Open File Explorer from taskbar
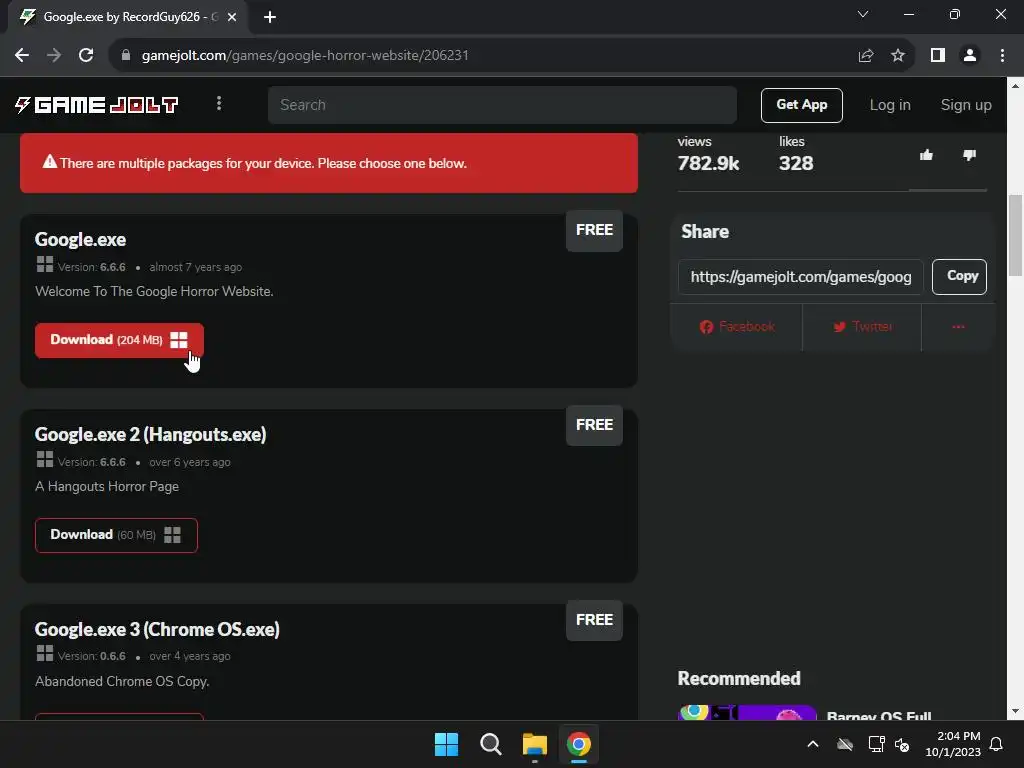Viewport: 1024px width, 768px height. point(535,744)
